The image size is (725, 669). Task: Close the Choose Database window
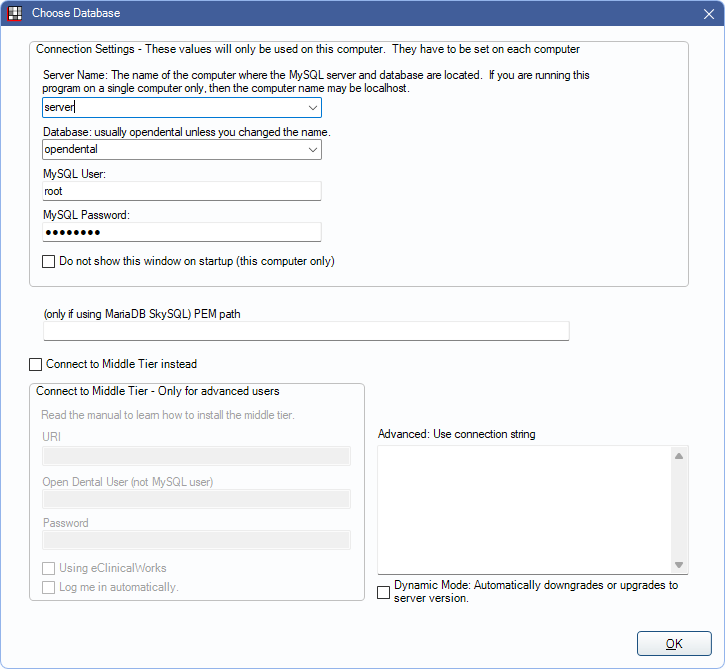[709, 13]
